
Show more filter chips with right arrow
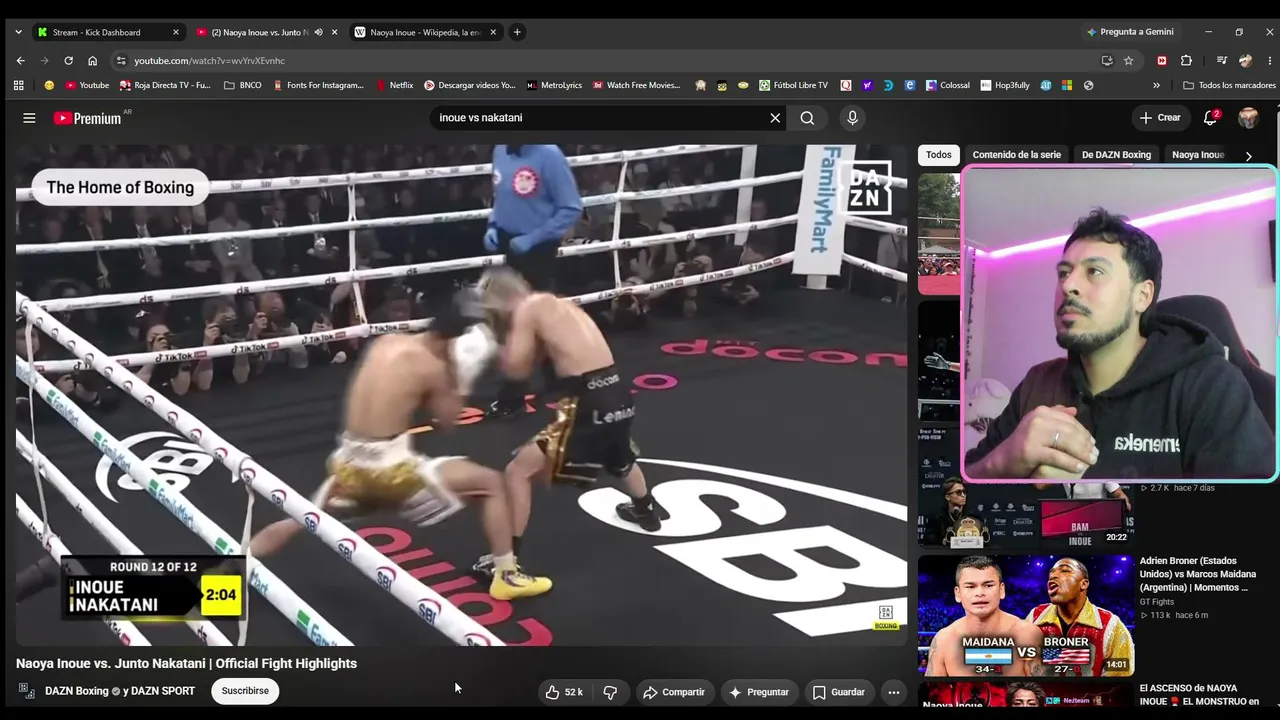[1248, 156]
